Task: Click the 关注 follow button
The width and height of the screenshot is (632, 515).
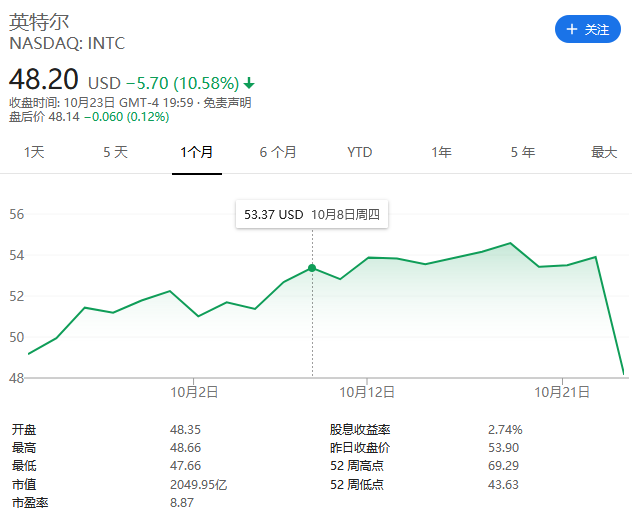Action: tap(588, 29)
